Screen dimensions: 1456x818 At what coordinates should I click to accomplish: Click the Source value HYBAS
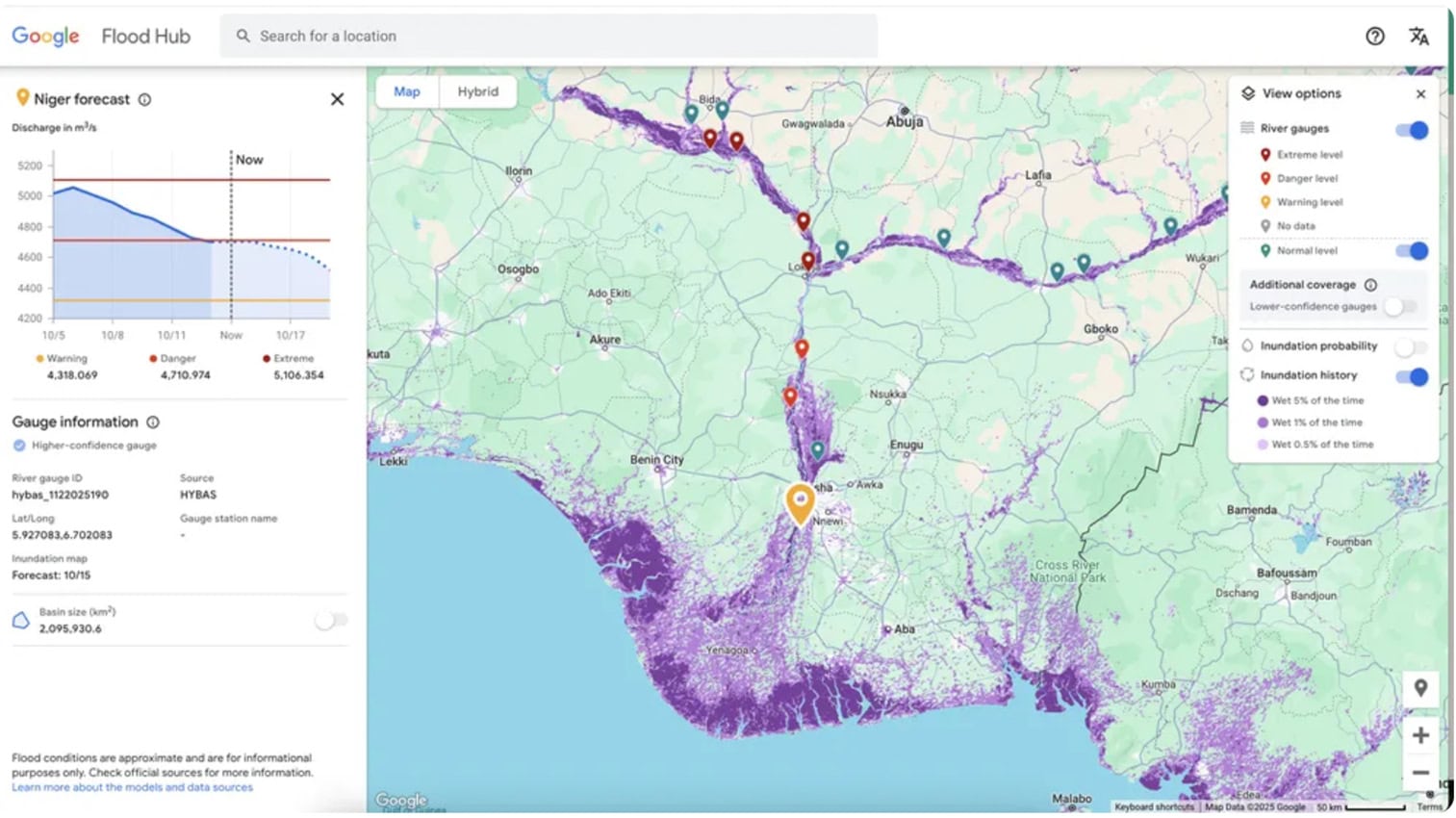point(198,495)
